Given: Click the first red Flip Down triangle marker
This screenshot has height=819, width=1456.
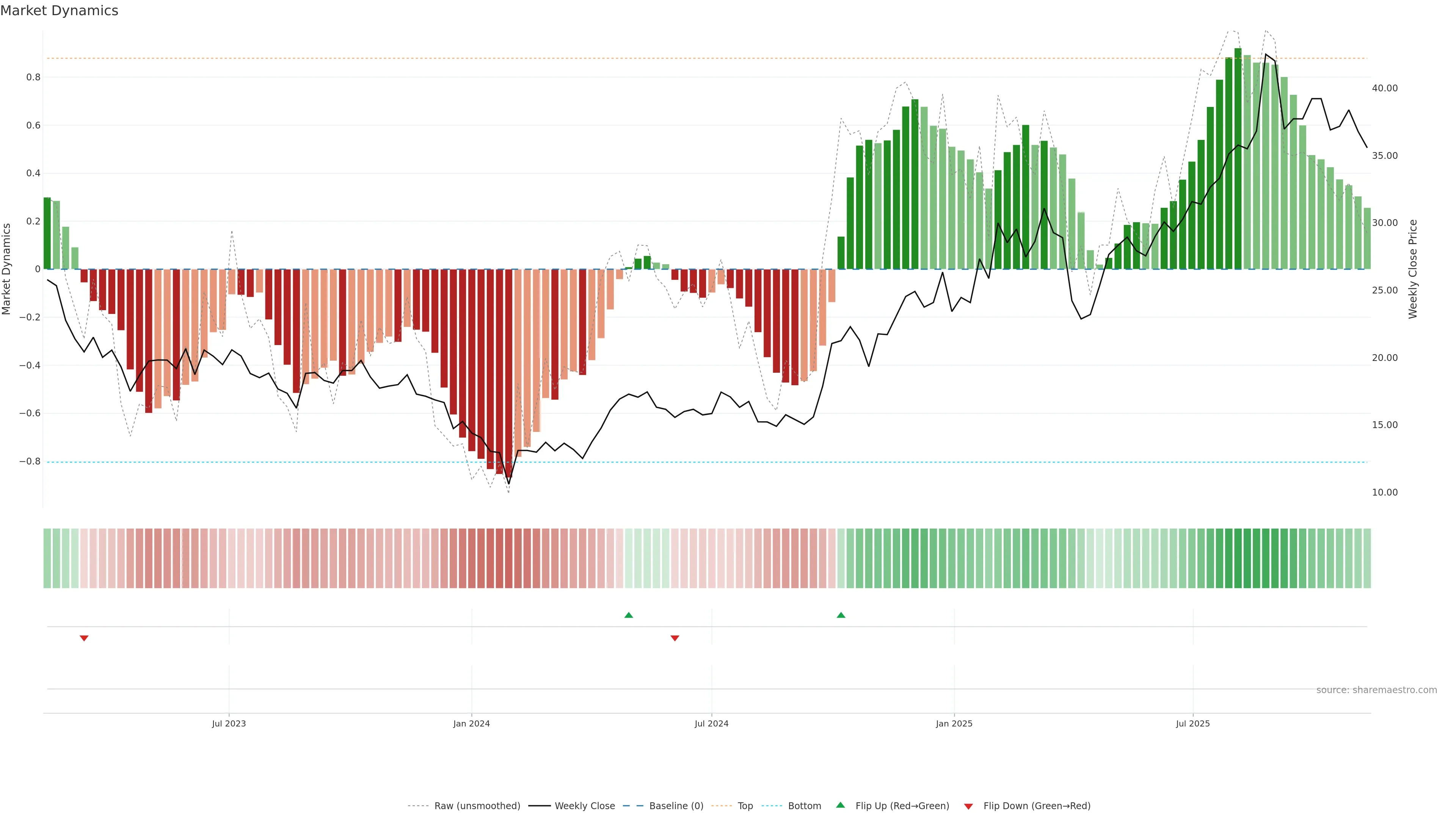Looking at the screenshot, I should 84,638.
